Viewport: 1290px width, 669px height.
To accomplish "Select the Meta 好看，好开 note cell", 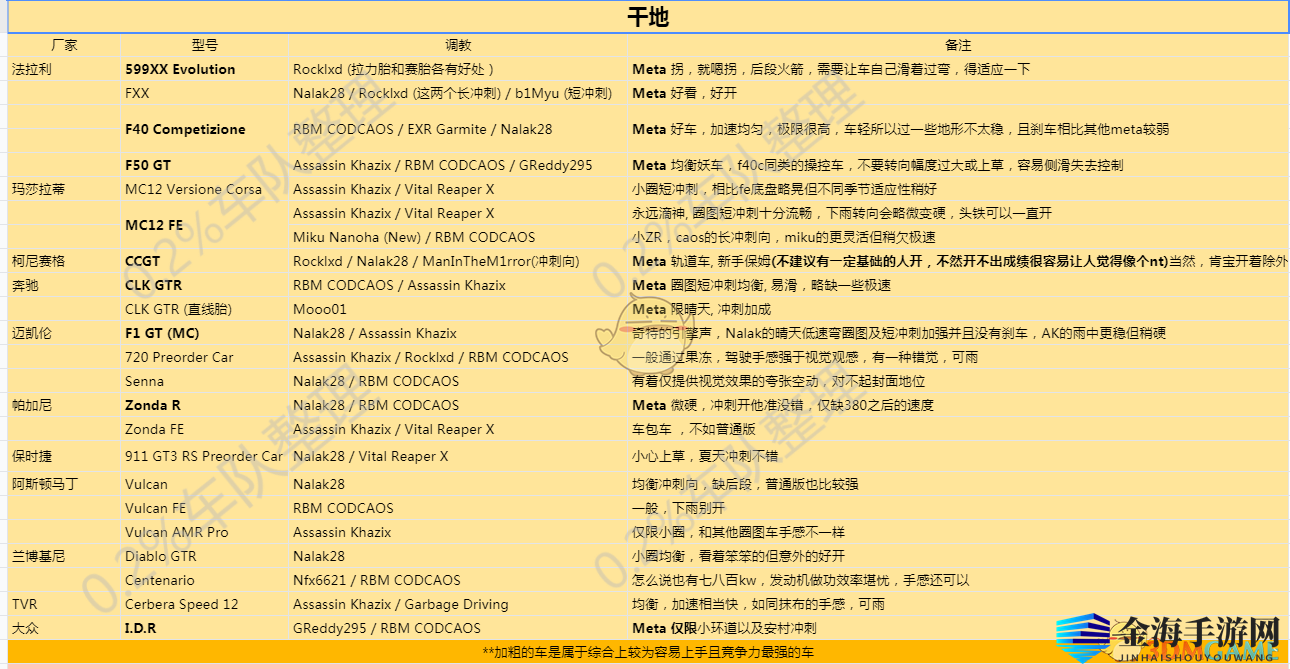I will pyautogui.click(x=958, y=93).
